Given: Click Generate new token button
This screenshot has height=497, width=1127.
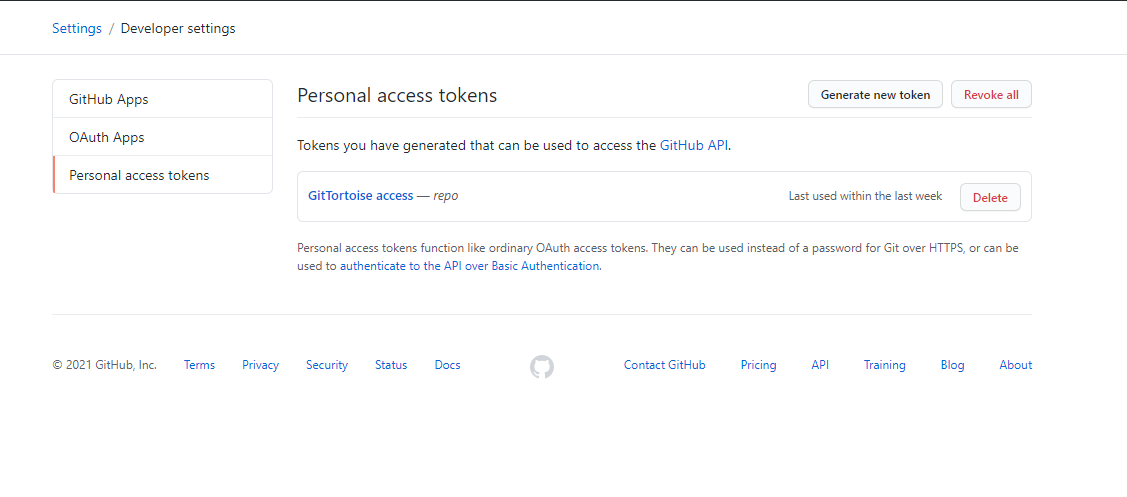Looking at the screenshot, I should (x=875, y=94).
